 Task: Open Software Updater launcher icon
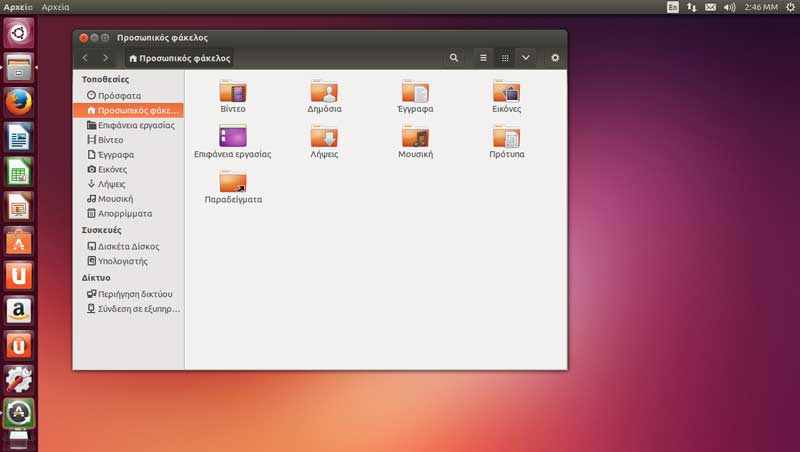(19, 413)
